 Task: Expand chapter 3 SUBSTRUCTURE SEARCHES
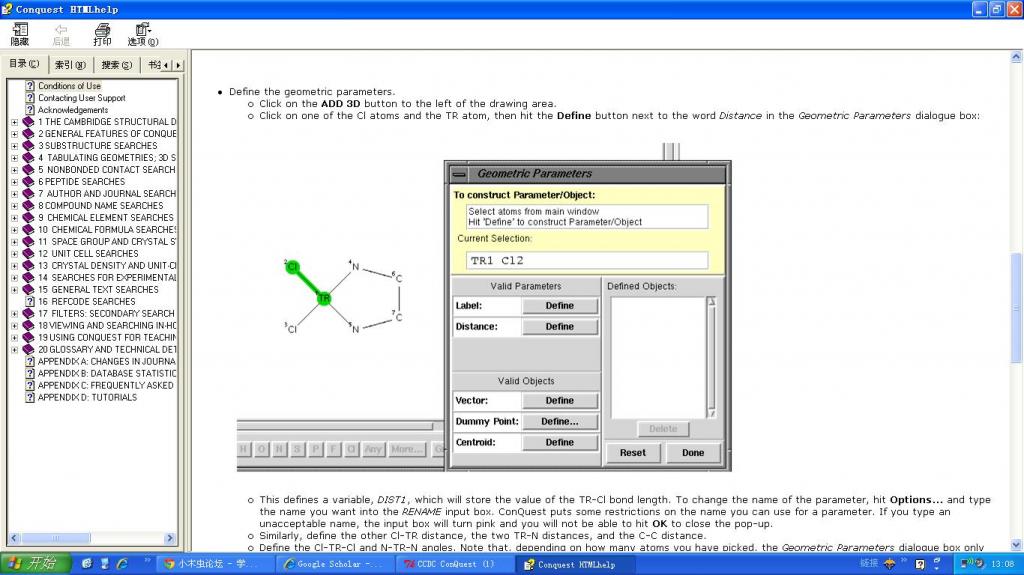(x=14, y=146)
